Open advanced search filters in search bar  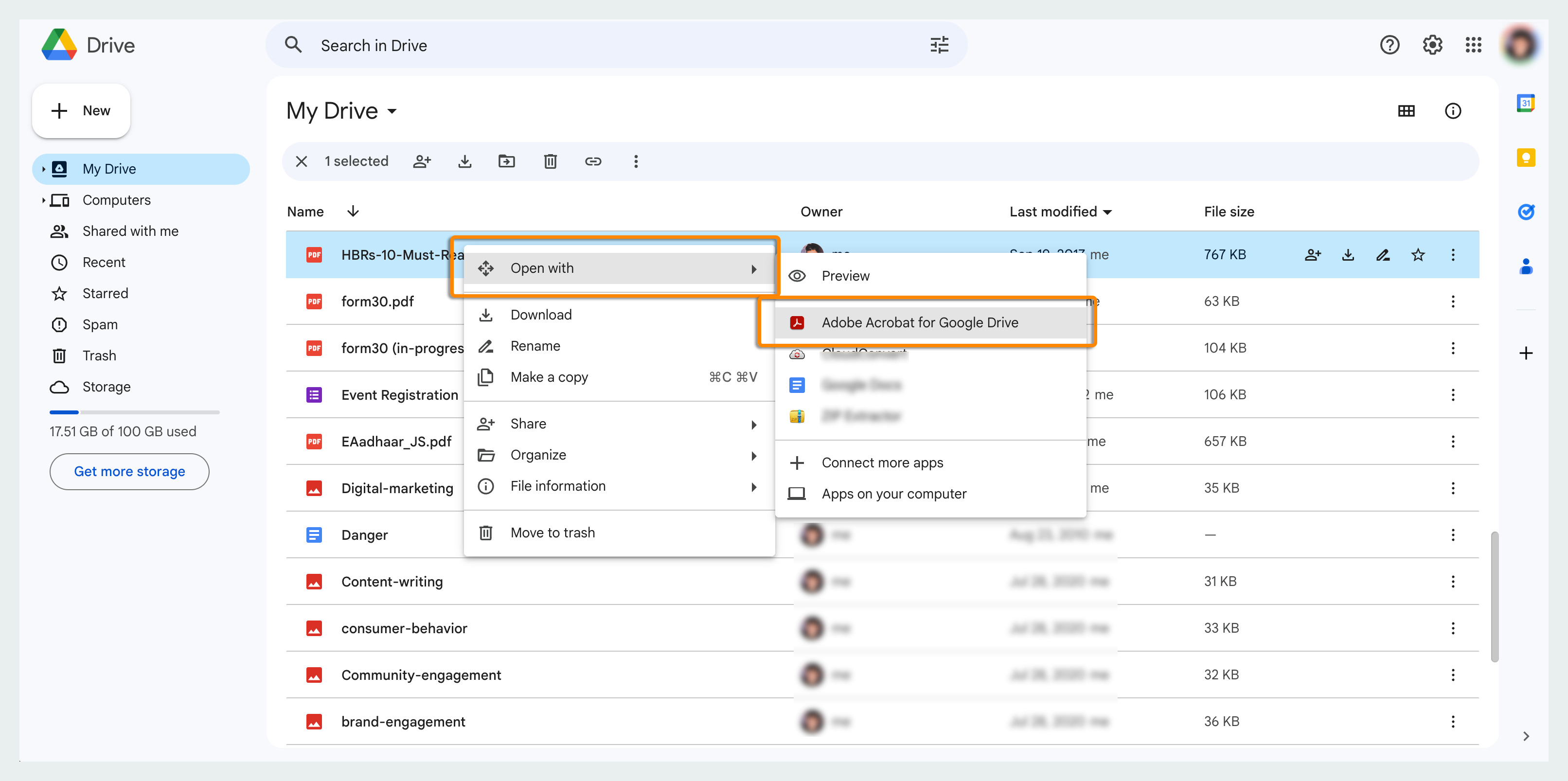pyautogui.click(x=939, y=44)
